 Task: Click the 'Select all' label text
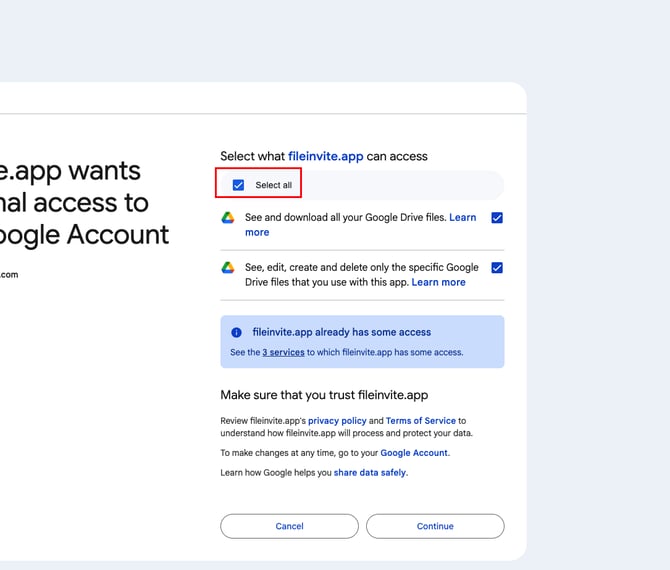point(273,185)
